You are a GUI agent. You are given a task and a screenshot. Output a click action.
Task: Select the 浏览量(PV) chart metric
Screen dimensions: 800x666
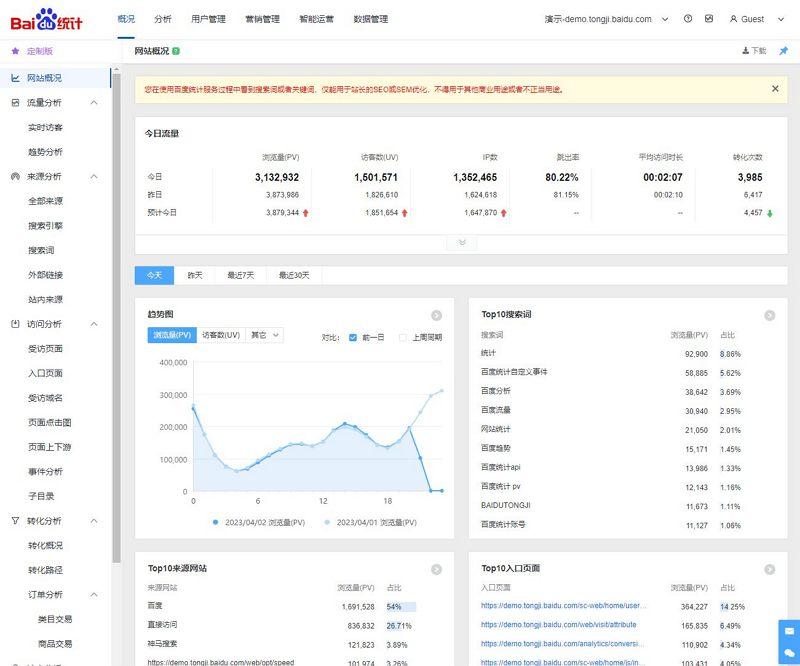point(172,335)
